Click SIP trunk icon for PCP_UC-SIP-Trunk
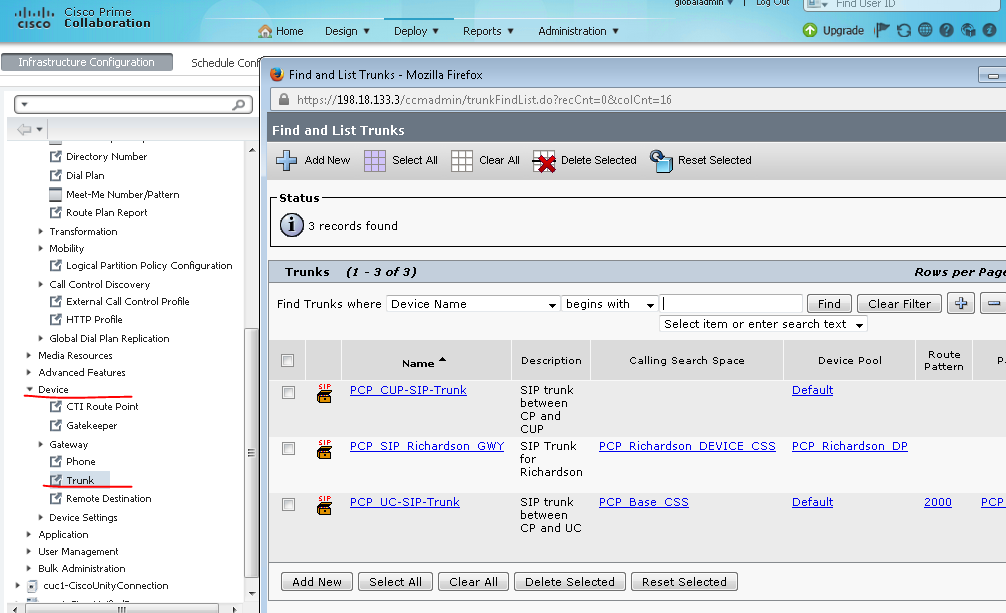Image resolution: width=1006 pixels, height=613 pixels. pos(325,505)
